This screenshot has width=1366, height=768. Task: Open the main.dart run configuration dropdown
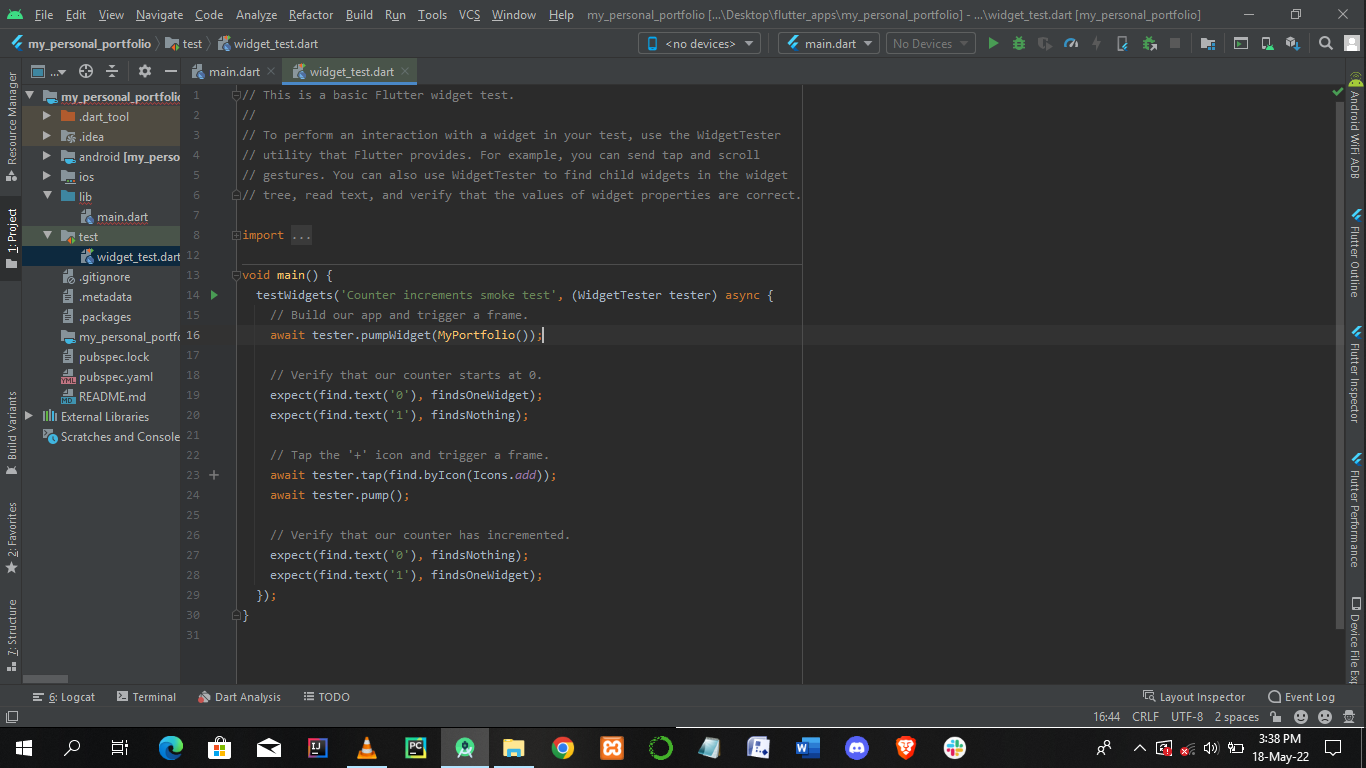829,43
